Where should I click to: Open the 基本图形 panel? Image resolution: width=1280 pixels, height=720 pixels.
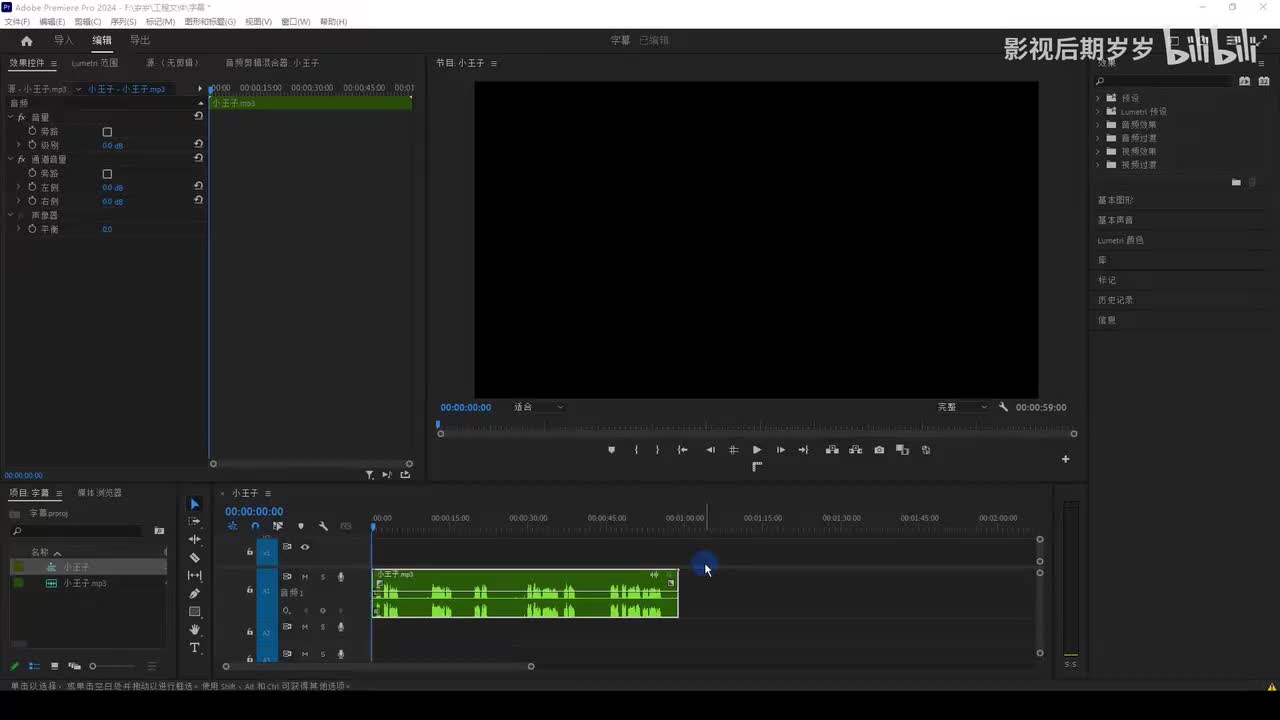(x=1116, y=200)
